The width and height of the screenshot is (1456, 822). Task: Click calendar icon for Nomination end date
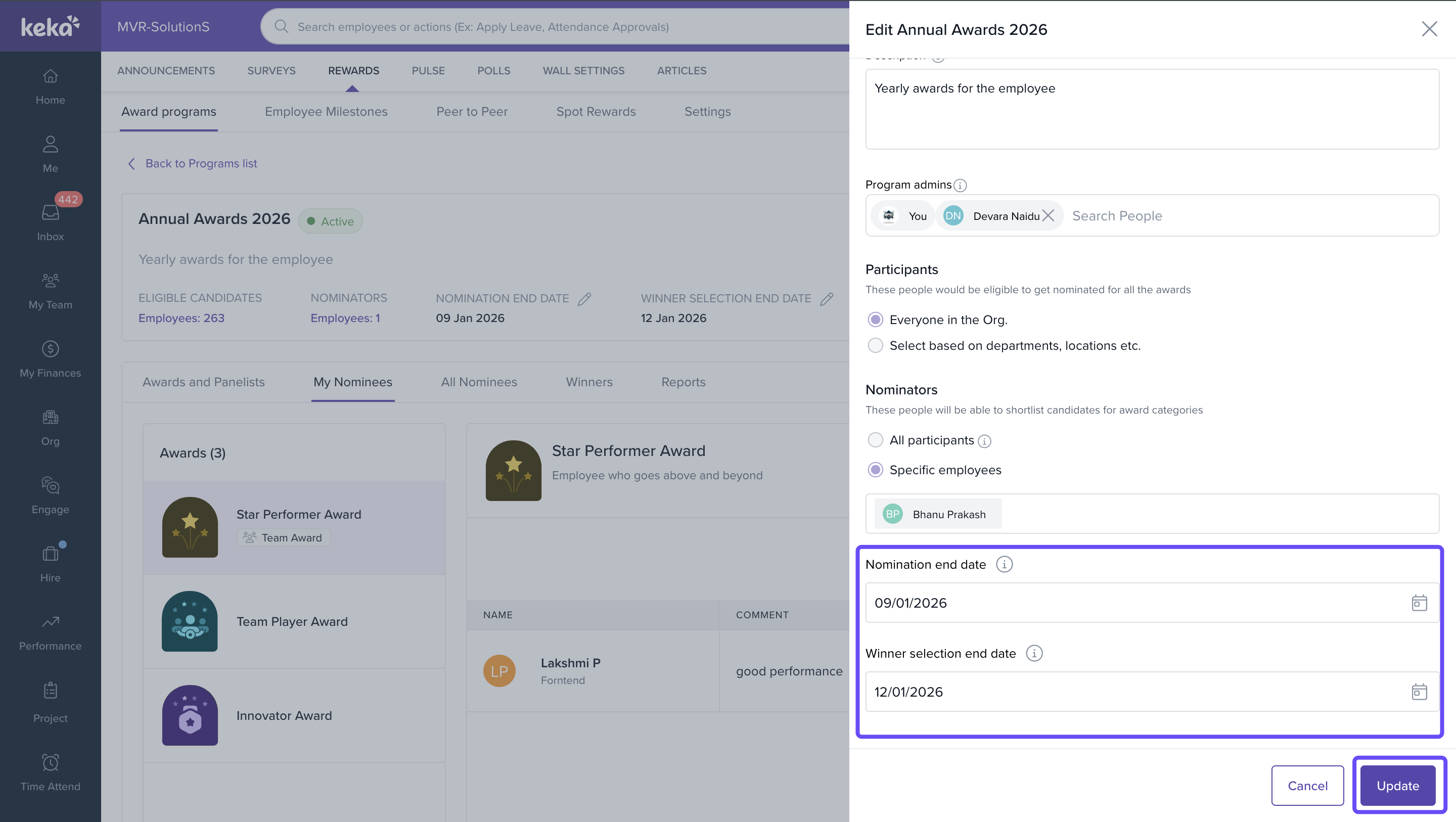[x=1419, y=603]
